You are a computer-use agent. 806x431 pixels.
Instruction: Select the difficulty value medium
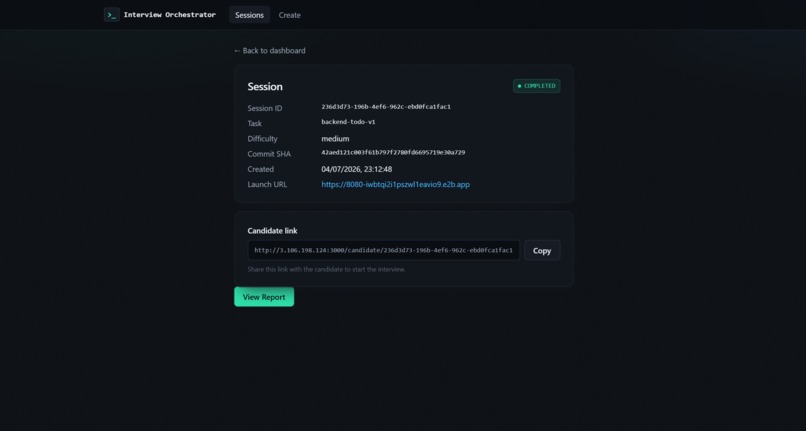pos(335,139)
